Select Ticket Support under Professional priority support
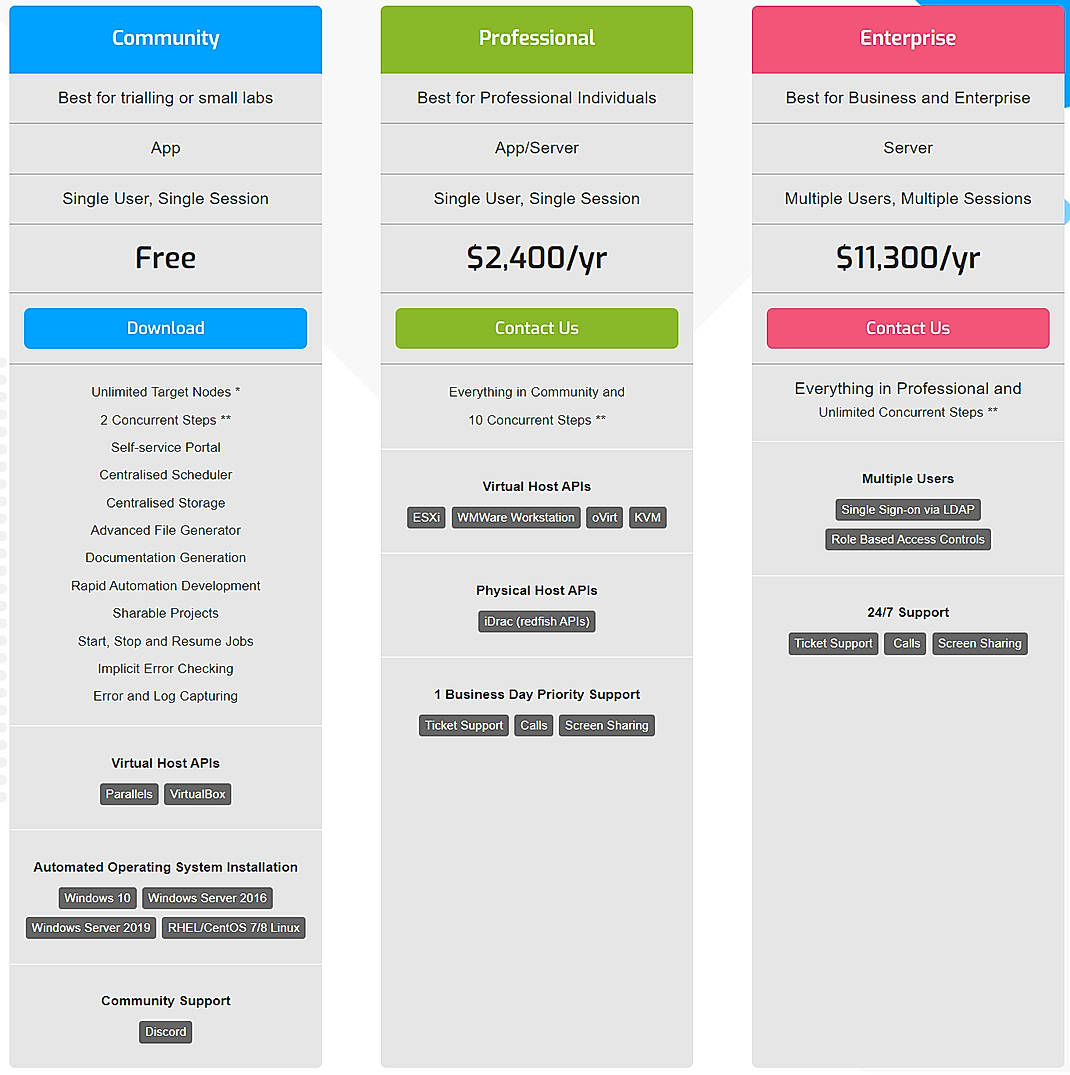The image size is (1070, 1075). [463, 724]
